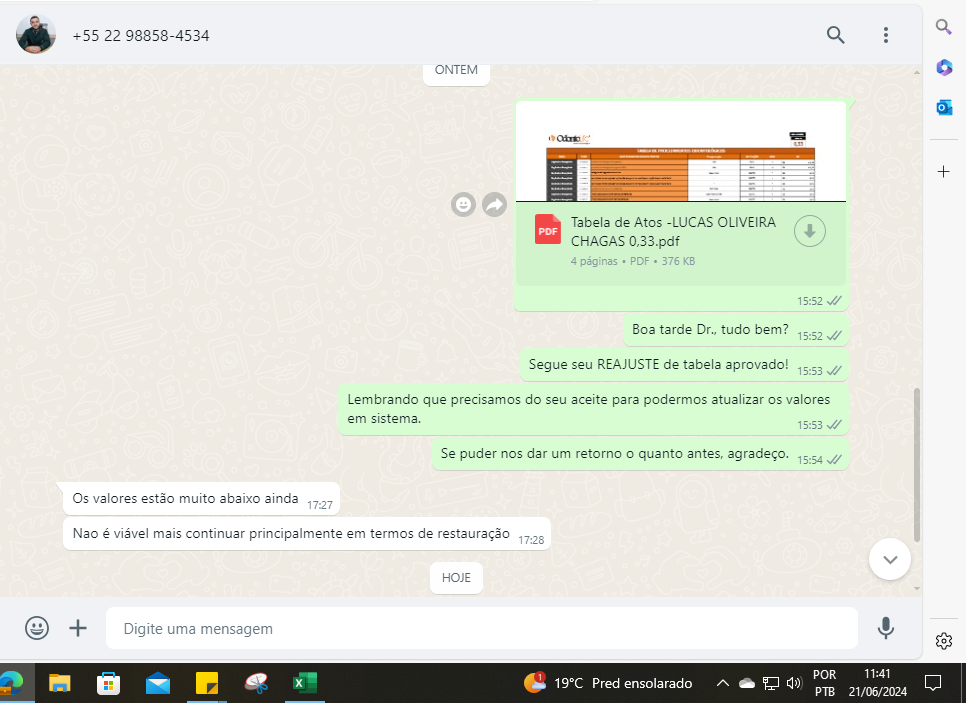Click the chat vertical scrollbar
The height and width of the screenshot is (703, 966).
(x=917, y=465)
